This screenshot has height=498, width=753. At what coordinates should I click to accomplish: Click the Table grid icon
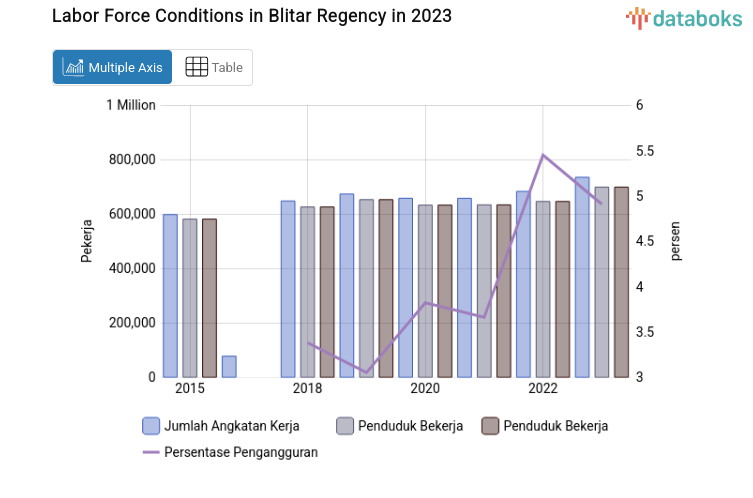(197, 67)
